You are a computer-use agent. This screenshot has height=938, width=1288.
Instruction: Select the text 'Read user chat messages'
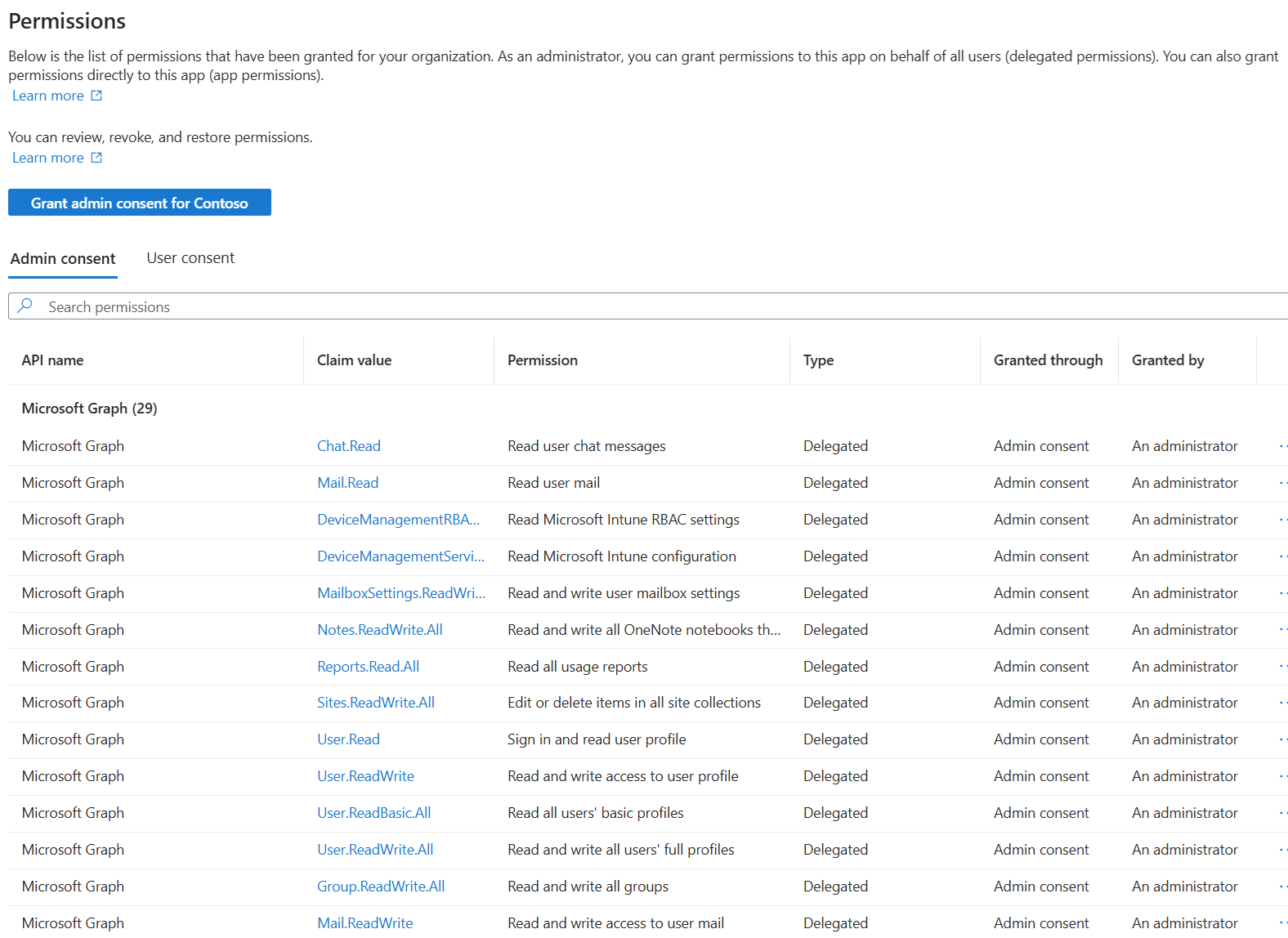coord(587,446)
